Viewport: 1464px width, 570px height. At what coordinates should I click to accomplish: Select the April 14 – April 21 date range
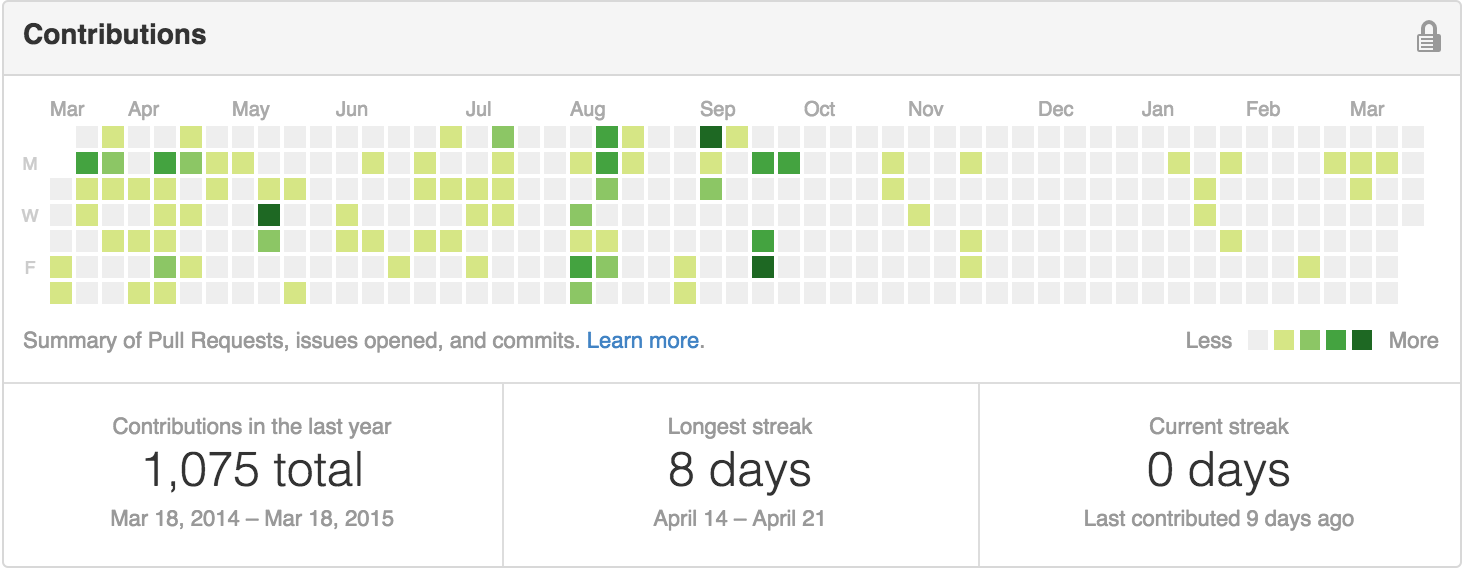pyautogui.click(x=740, y=519)
